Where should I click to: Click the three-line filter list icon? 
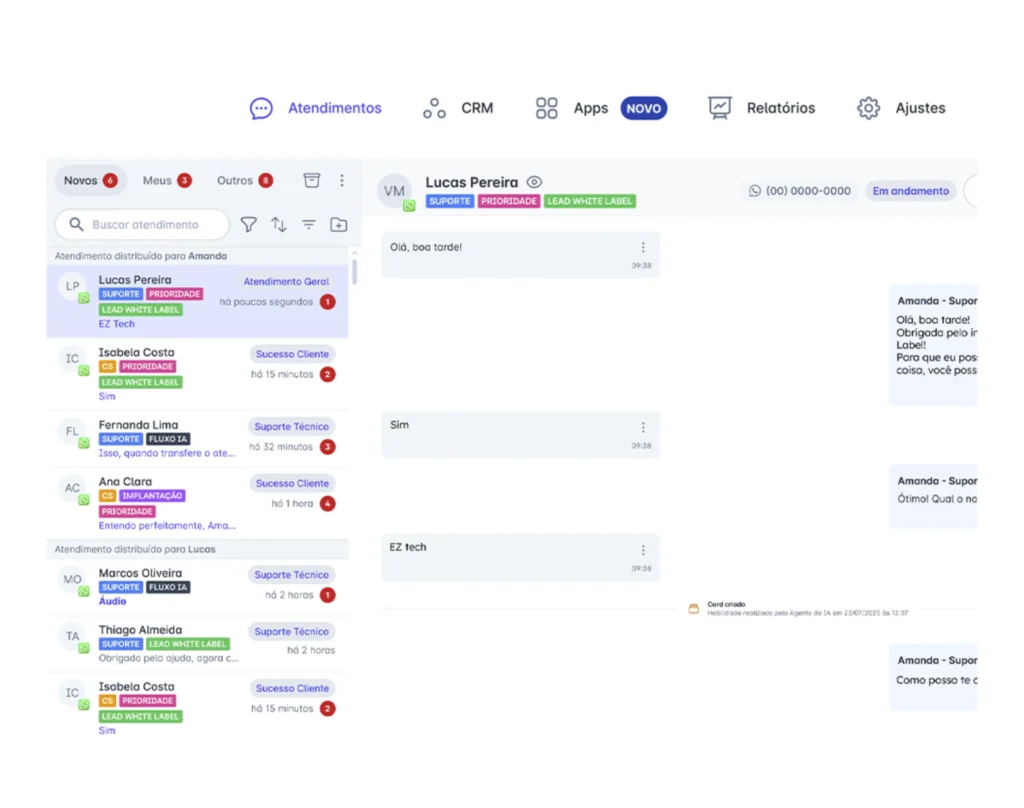(x=309, y=225)
